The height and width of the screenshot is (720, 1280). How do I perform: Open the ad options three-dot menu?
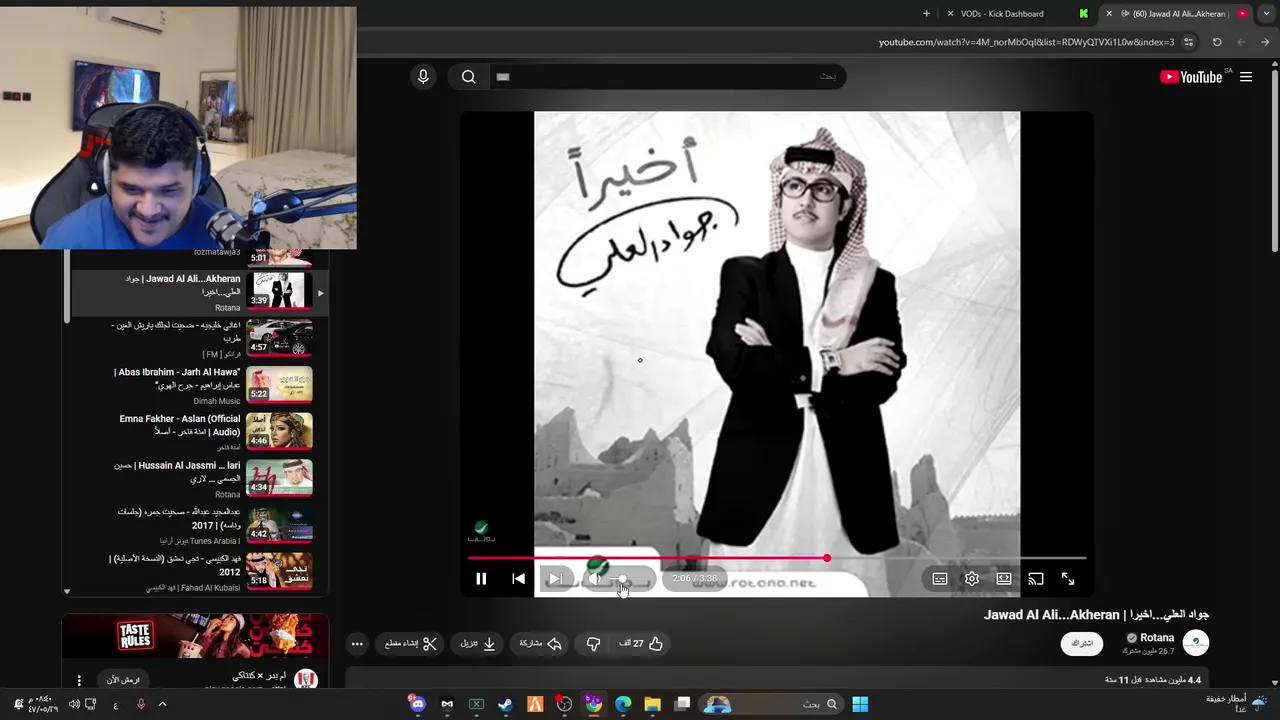click(x=79, y=680)
